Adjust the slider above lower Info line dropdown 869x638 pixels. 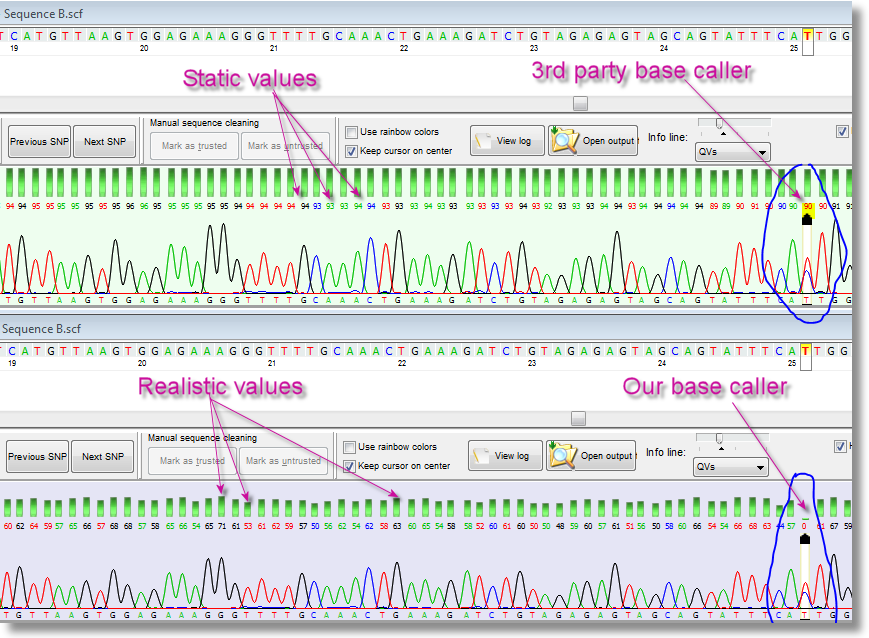pyautogui.click(x=719, y=438)
